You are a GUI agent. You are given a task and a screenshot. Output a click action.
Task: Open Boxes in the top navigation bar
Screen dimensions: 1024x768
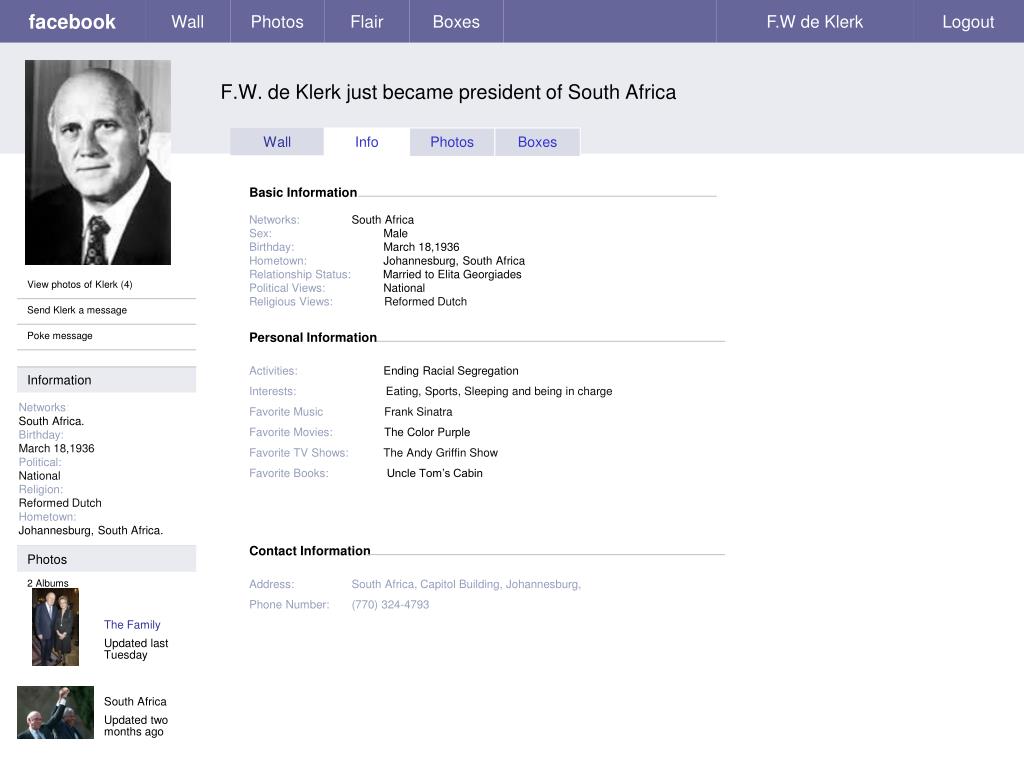pos(456,22)
